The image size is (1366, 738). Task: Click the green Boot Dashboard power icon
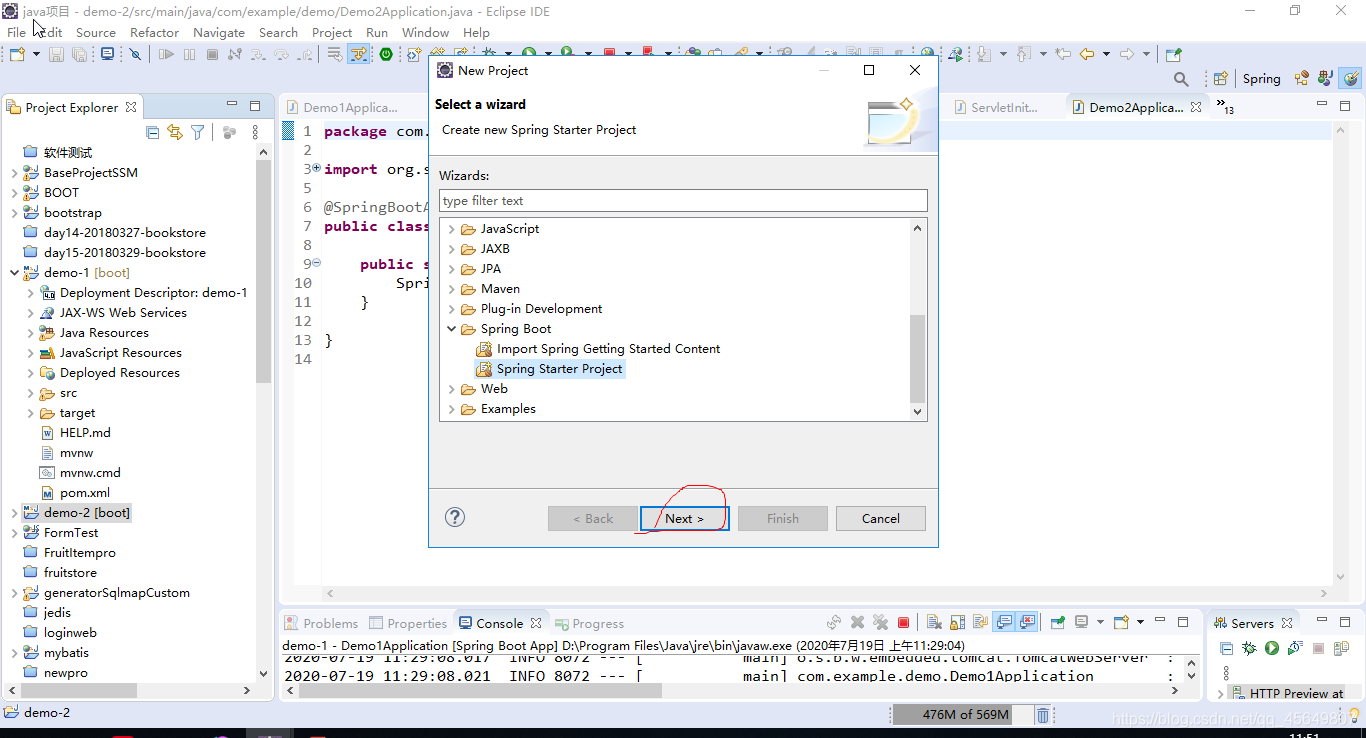(386, 54)
